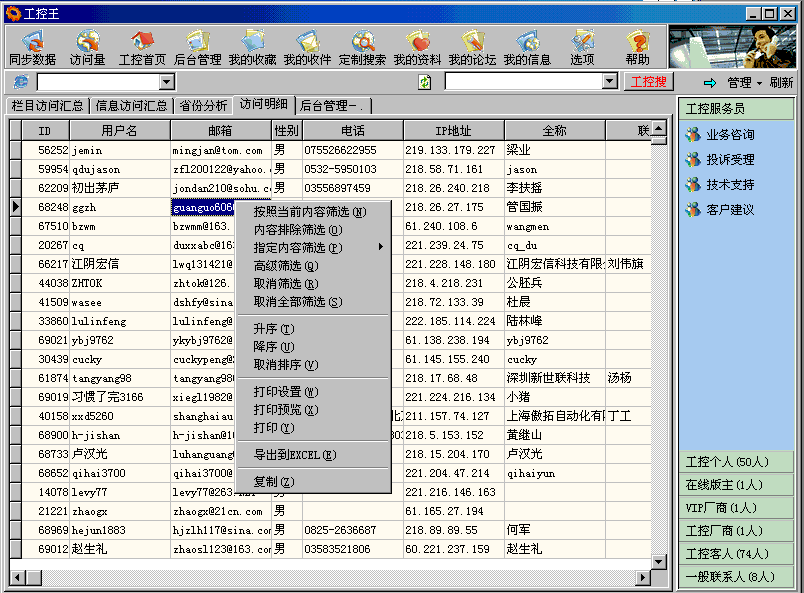Sort by clicking the IP地址 column header
804x593 pixels.
(x=453, y=131)
